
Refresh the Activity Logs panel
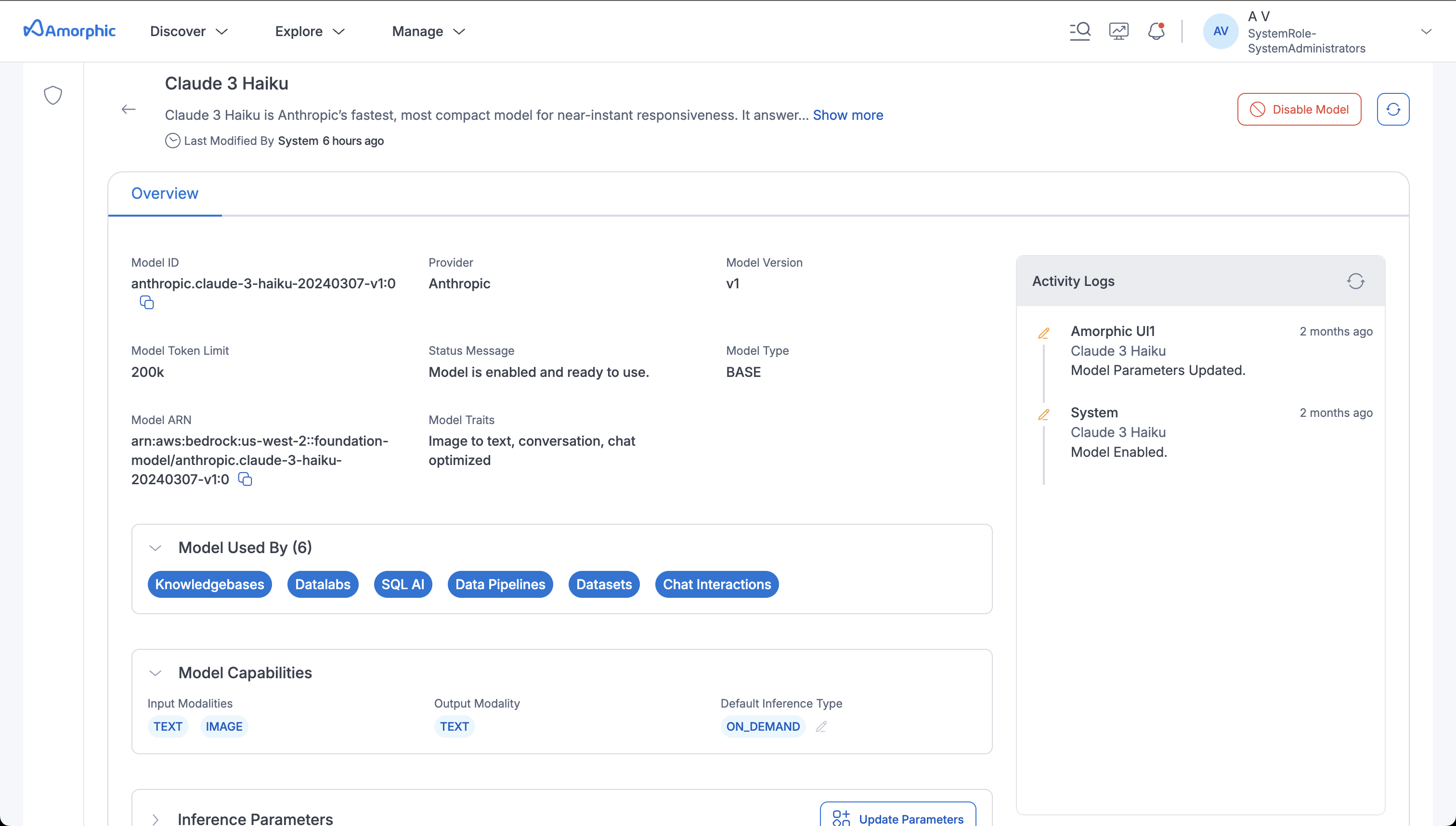(1355, 282)
